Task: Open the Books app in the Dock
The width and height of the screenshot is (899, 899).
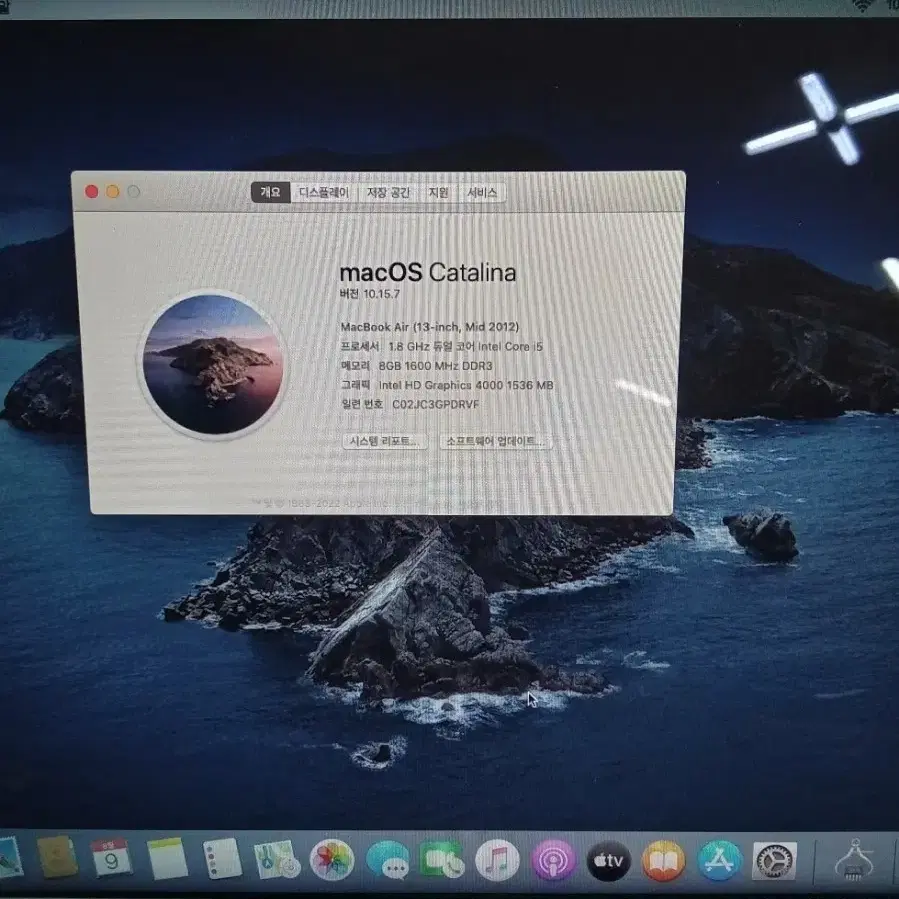Action: 663,860
